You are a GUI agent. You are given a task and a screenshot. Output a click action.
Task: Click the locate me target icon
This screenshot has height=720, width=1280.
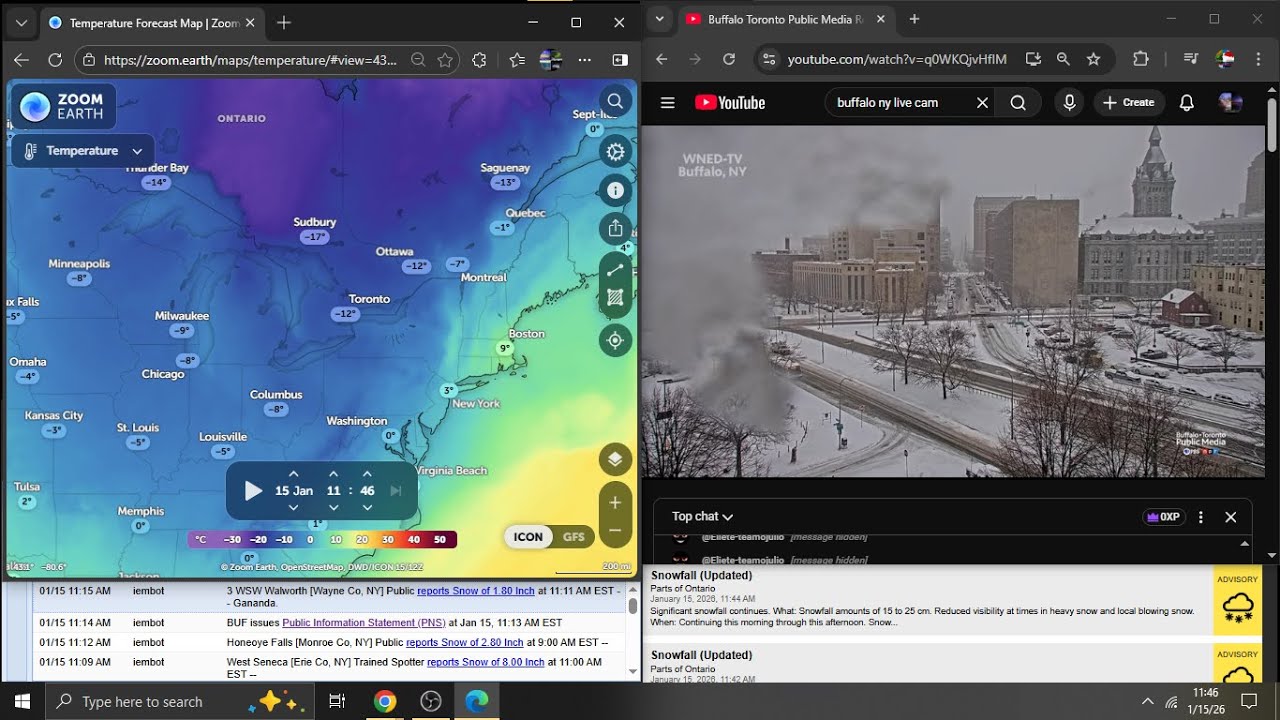coord(615,340)
